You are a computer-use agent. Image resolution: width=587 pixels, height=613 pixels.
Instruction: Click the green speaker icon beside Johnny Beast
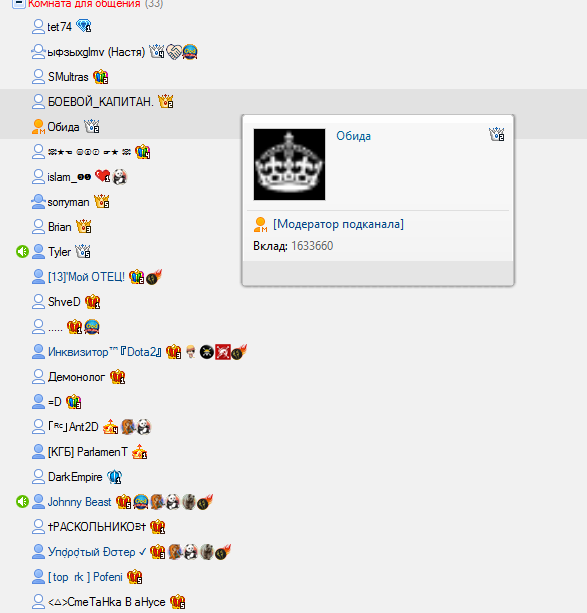(x=22, y=502)
